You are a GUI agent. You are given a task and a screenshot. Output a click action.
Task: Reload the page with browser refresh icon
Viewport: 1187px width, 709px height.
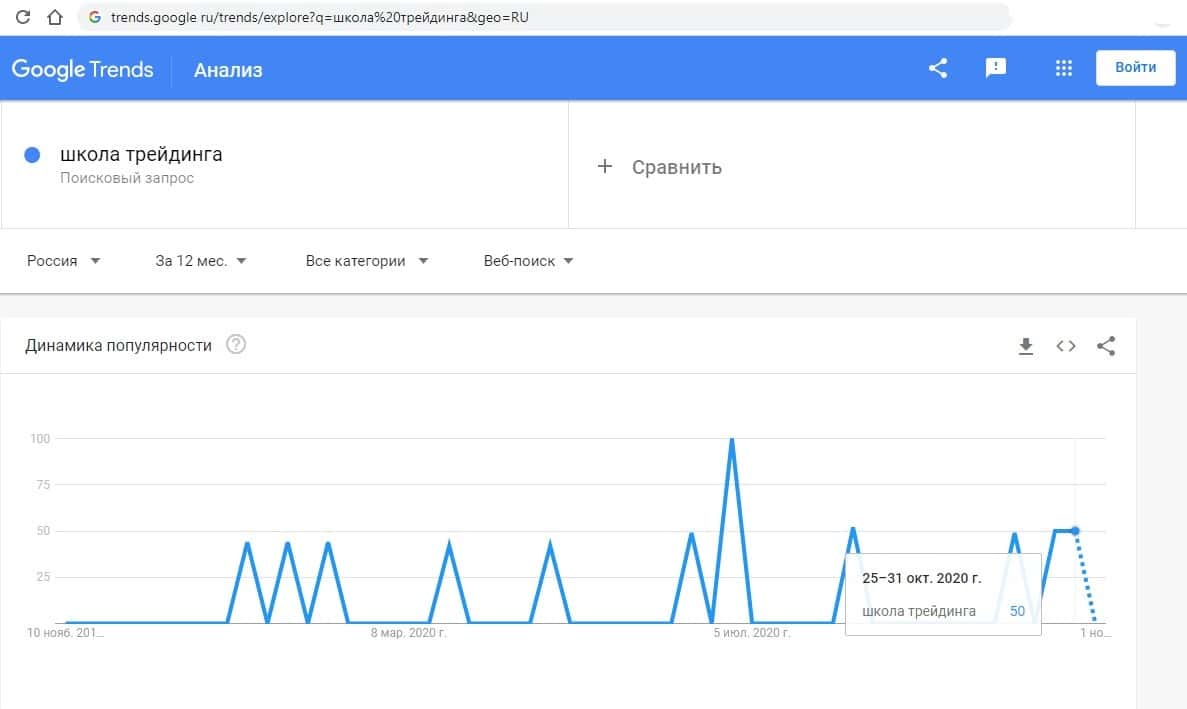[x=24, y=17]
